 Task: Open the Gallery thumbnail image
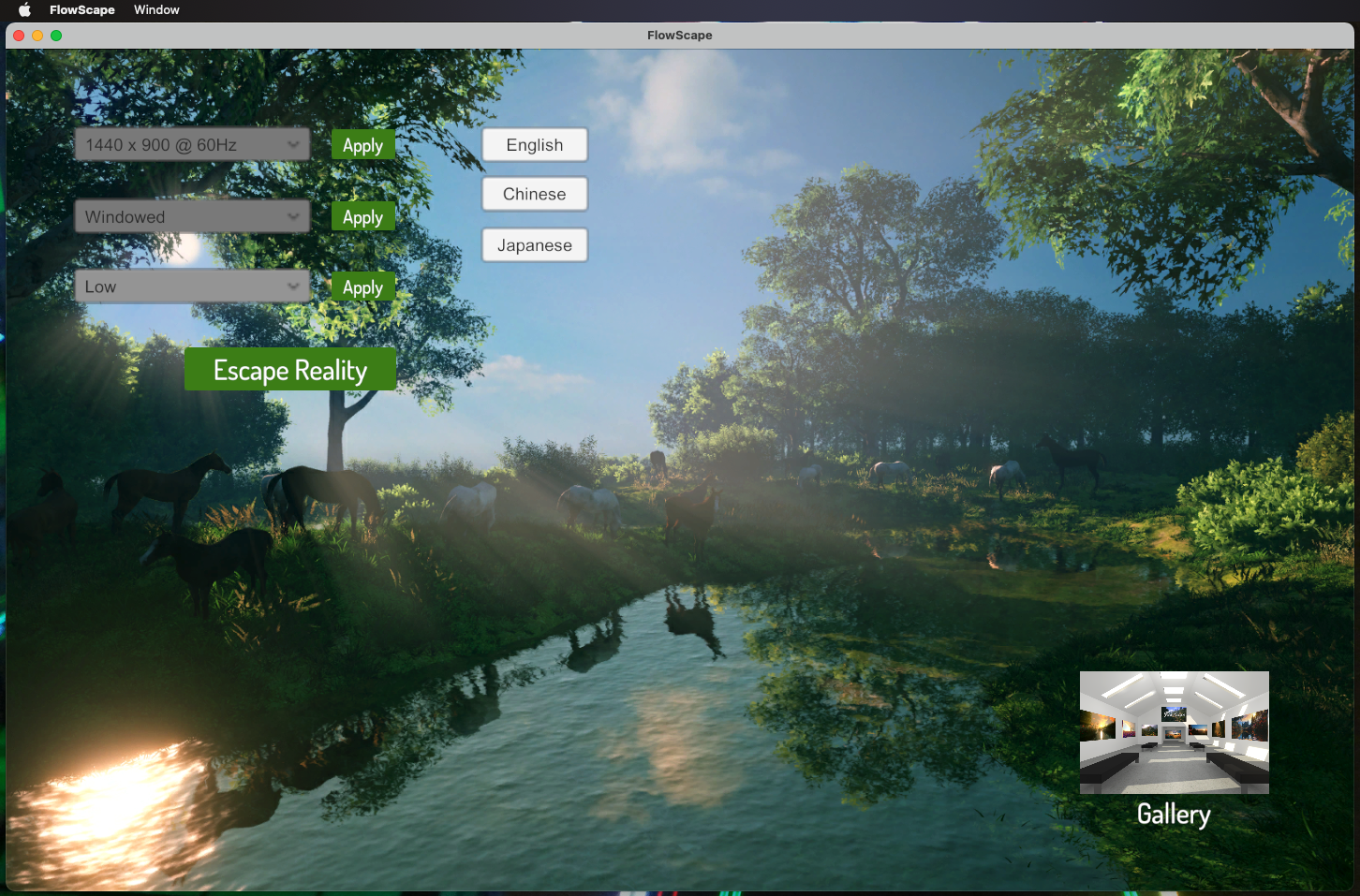(x=1175, y=732)
